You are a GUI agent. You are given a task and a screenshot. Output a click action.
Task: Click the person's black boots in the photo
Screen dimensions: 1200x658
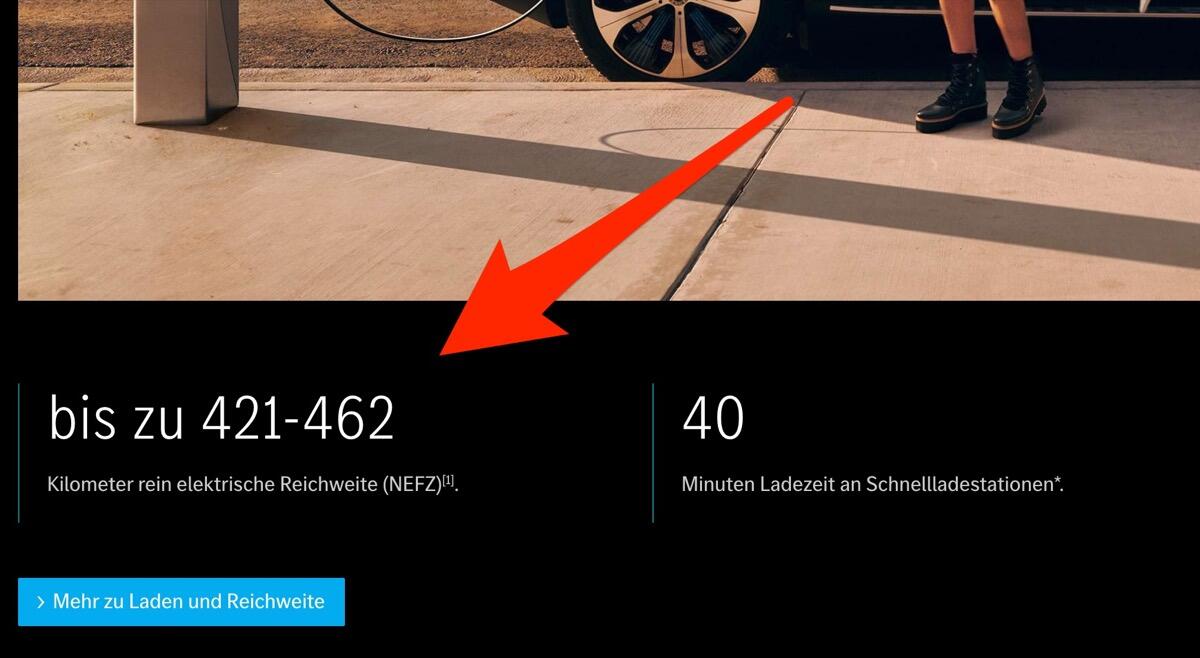pos(980,97)
